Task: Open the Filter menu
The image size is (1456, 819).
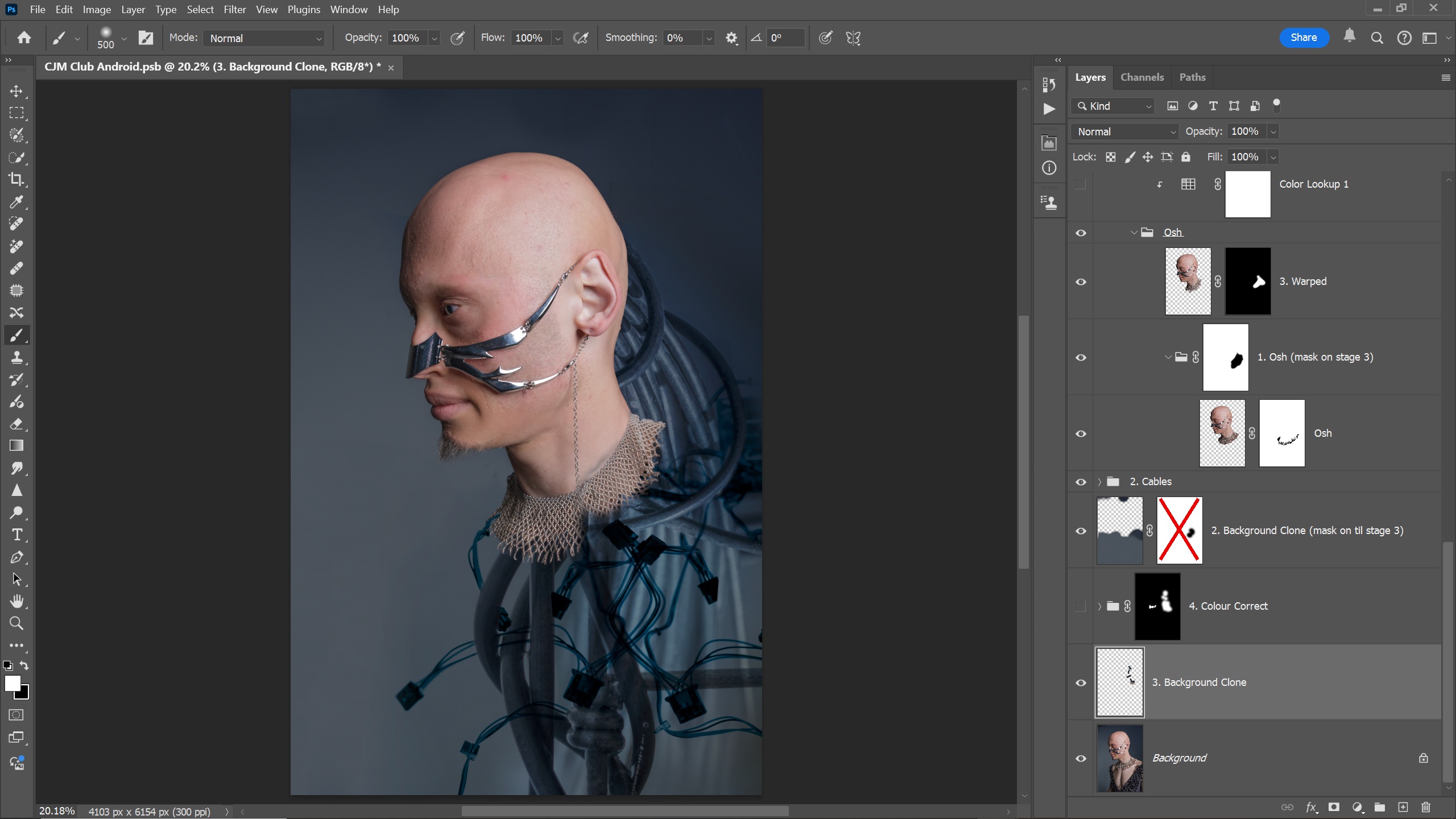Action: pyautogui.click(x=234, y=10)
